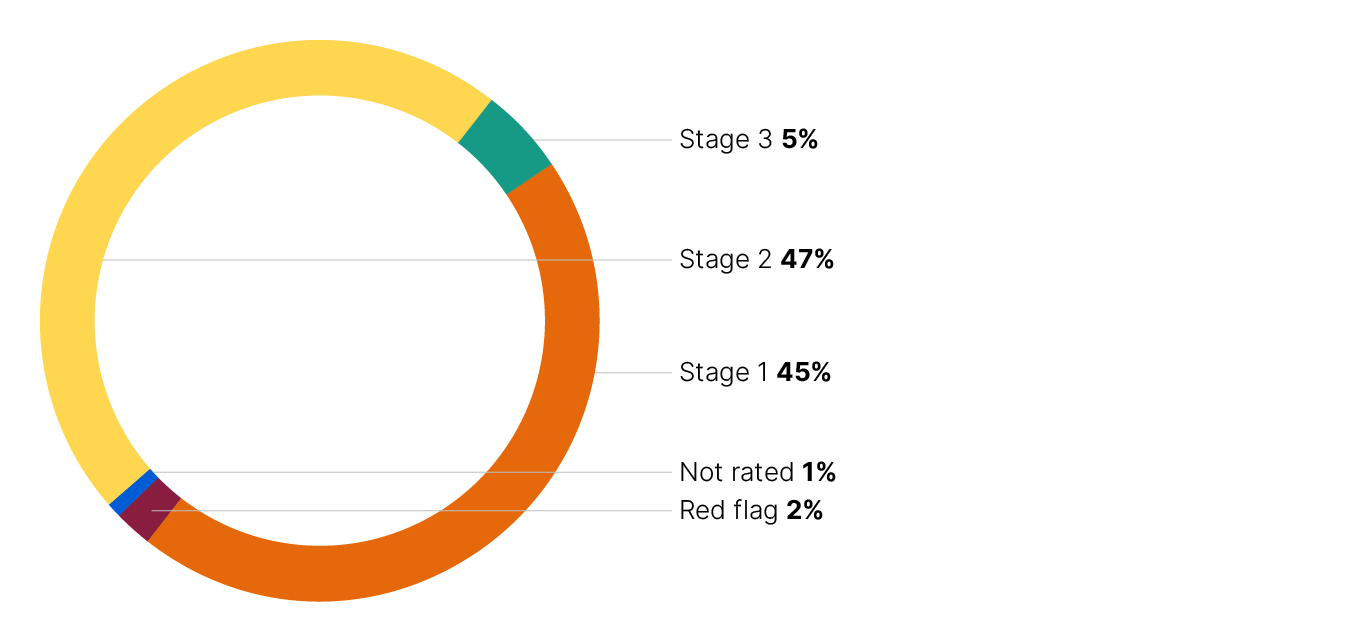Click the leader line for Stage 3
Image resolution: width=1360 pixels, height=640 pixels.
click(x=610, y=140)
